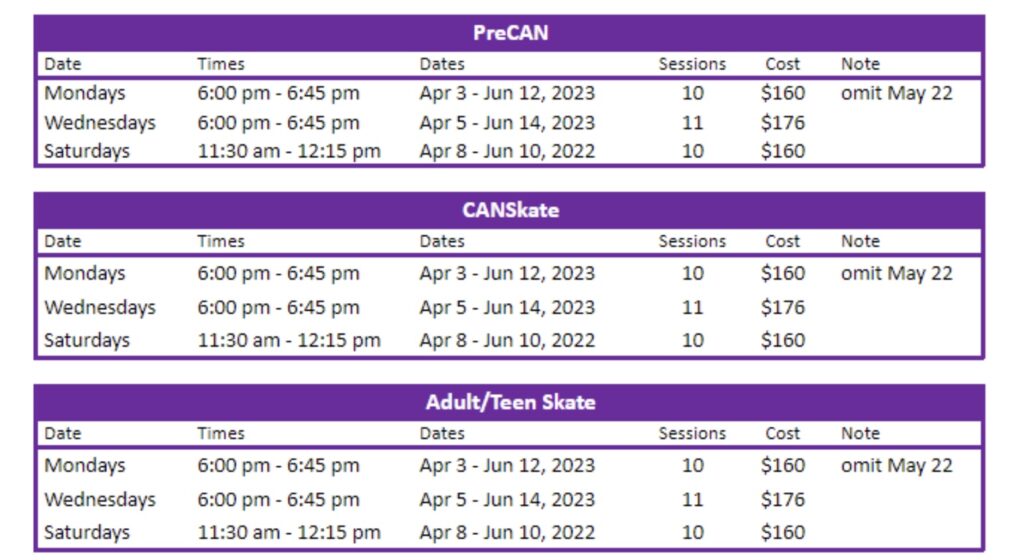Select Saturdays row in PreCAN table
The width and height of the screenshot is (1024, 560).
click(x=510, y=151)
